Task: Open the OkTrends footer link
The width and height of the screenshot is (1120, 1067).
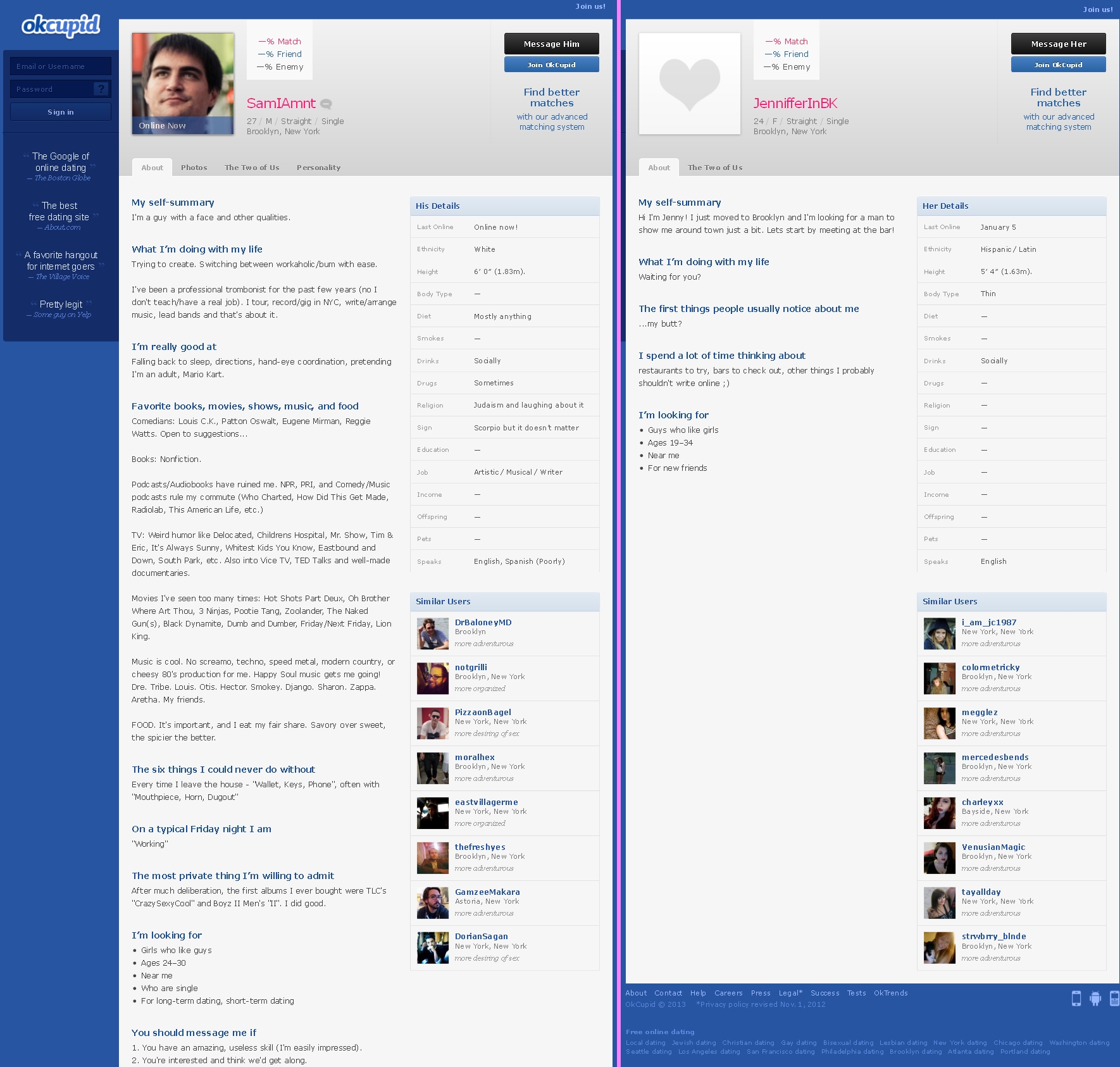Action: tap(890, 993)
